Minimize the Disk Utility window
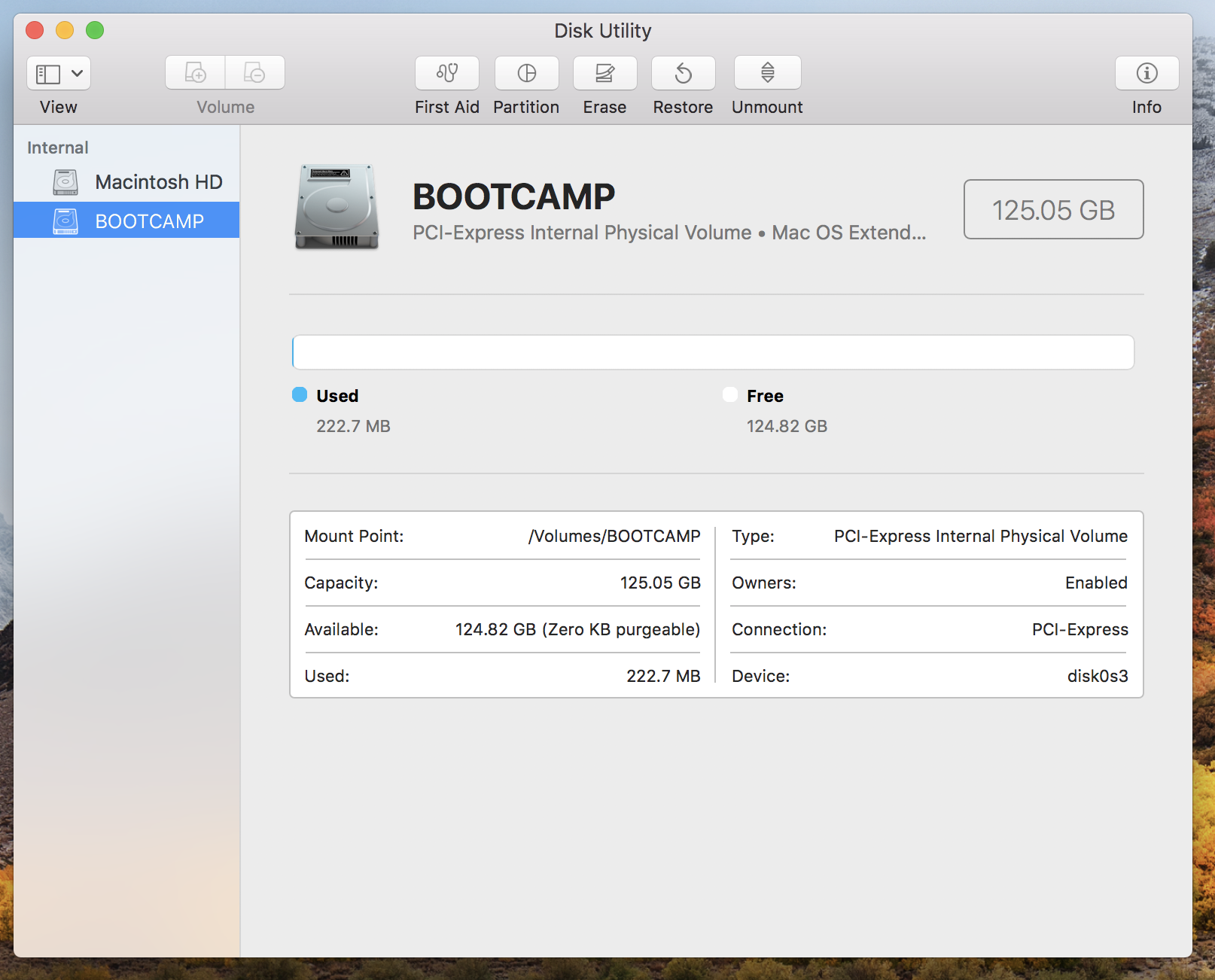This screenshot has width=1215, height=980. tap(65, 30)
